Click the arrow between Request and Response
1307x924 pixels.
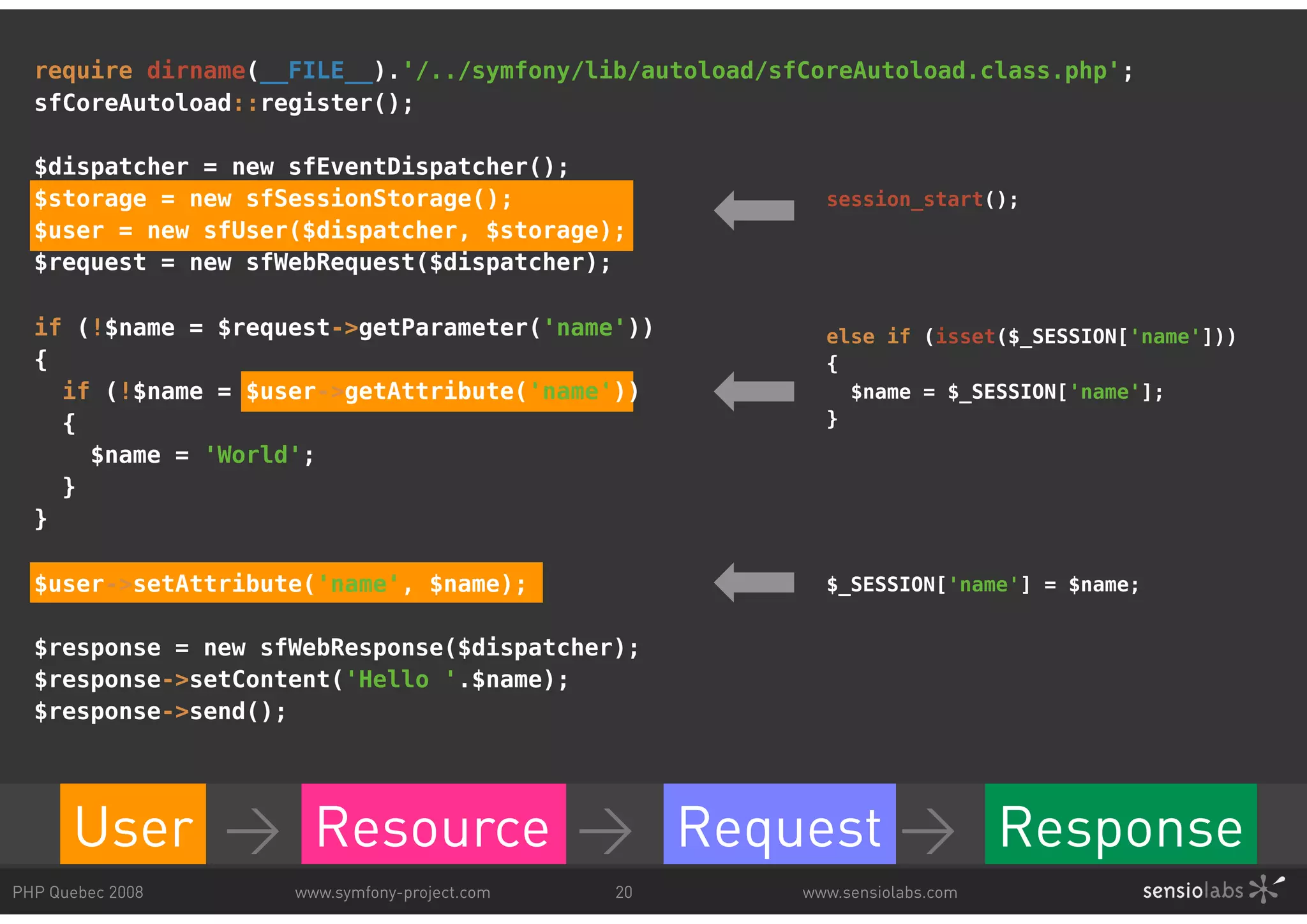928,830
